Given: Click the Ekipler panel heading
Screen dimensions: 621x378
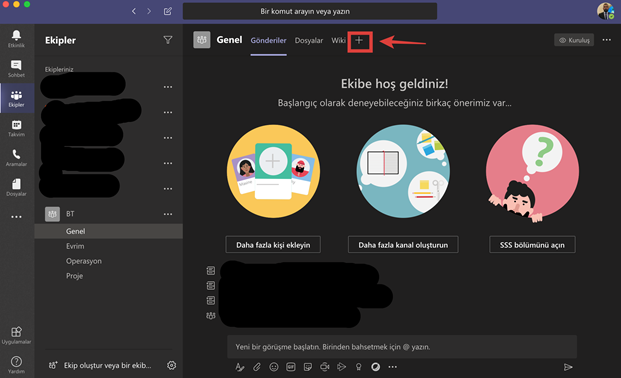Looking at the screenshot, I should pos(60,40).
